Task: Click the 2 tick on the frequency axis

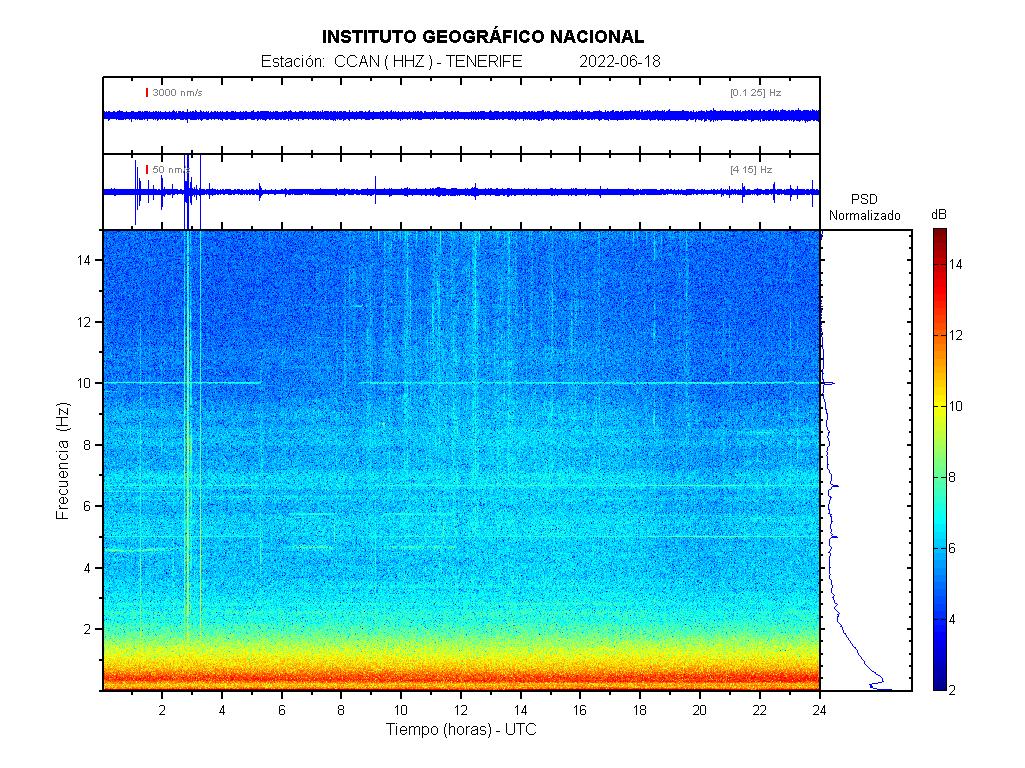Action: point(87,629)
